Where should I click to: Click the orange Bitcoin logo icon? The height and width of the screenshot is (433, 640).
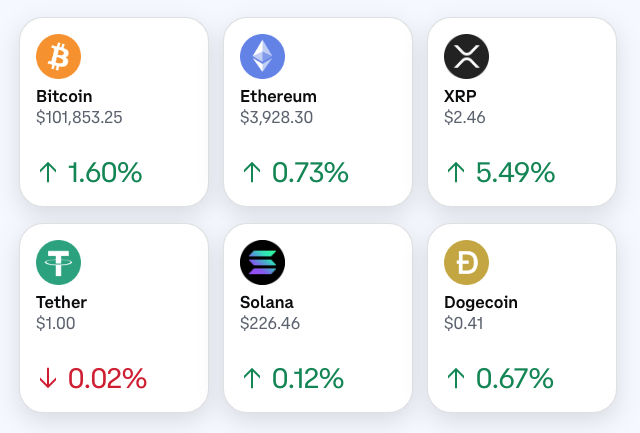point(58,57)
